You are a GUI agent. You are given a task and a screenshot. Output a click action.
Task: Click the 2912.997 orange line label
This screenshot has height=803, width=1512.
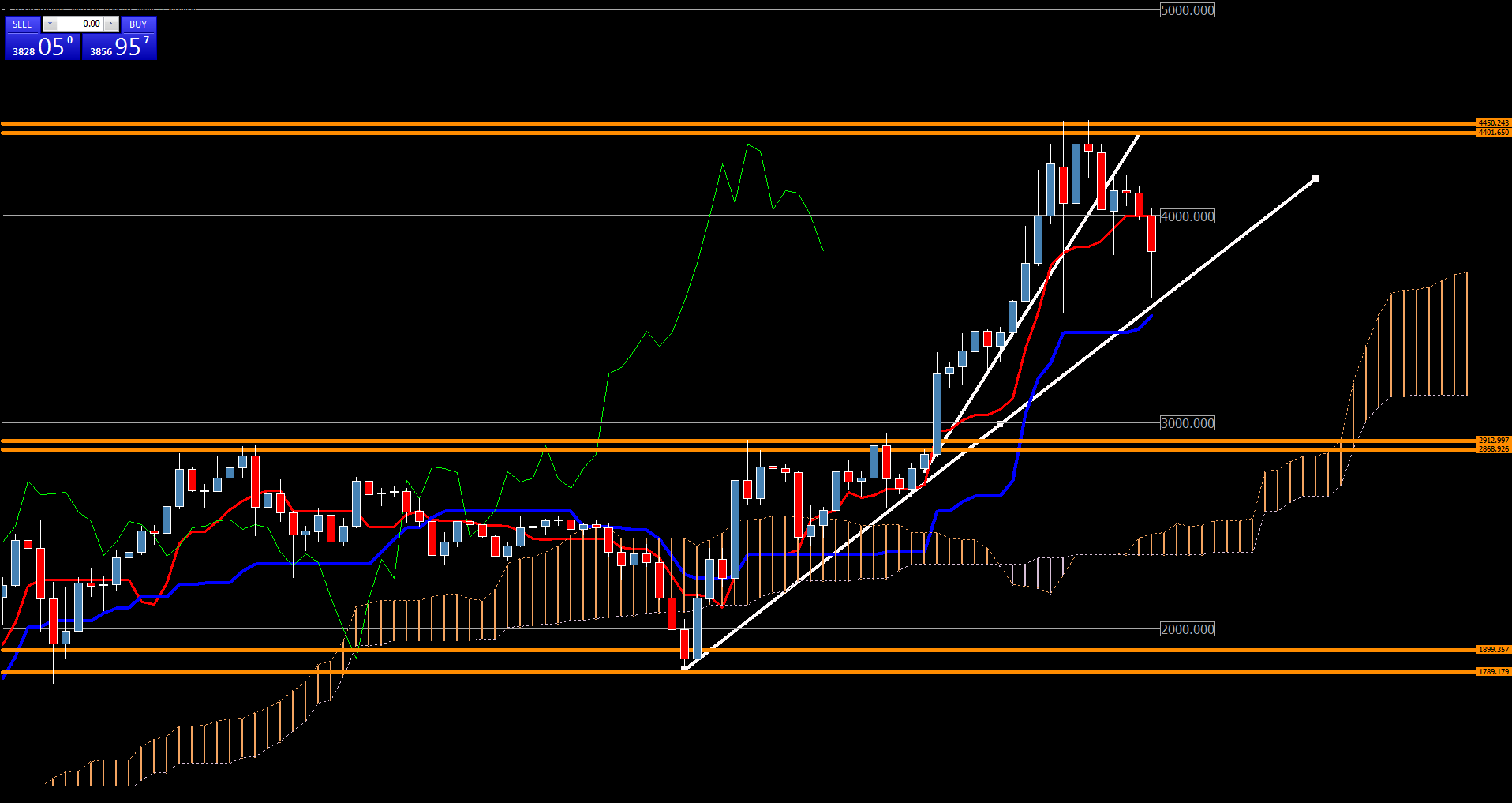1493,441
